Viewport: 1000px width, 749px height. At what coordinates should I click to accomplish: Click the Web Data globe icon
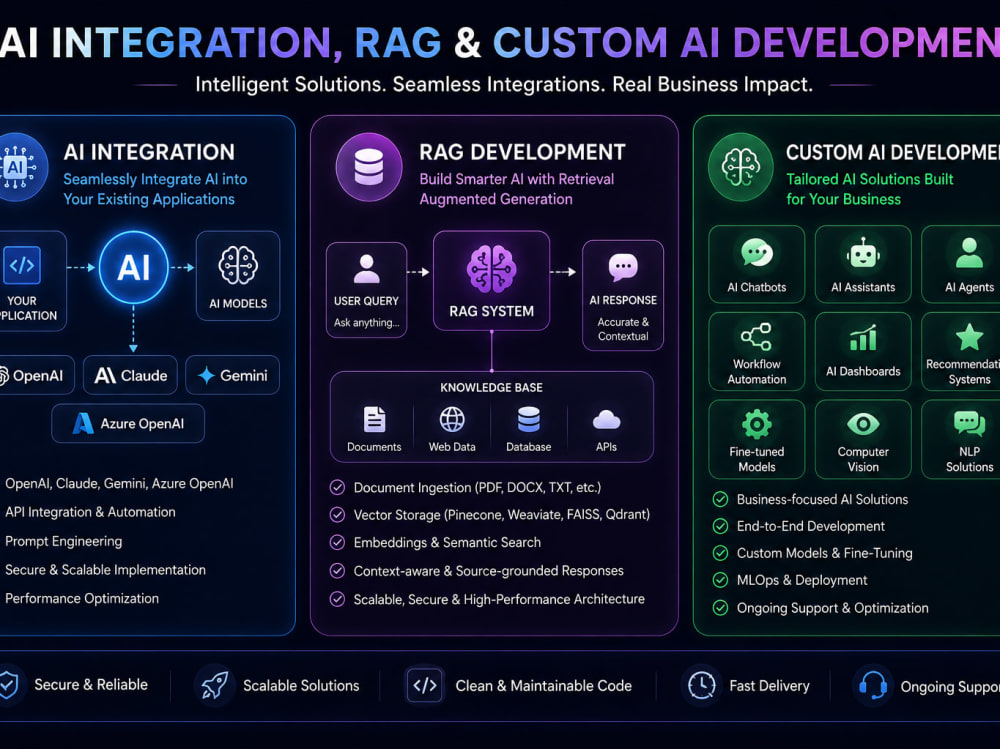click(452, 420)
